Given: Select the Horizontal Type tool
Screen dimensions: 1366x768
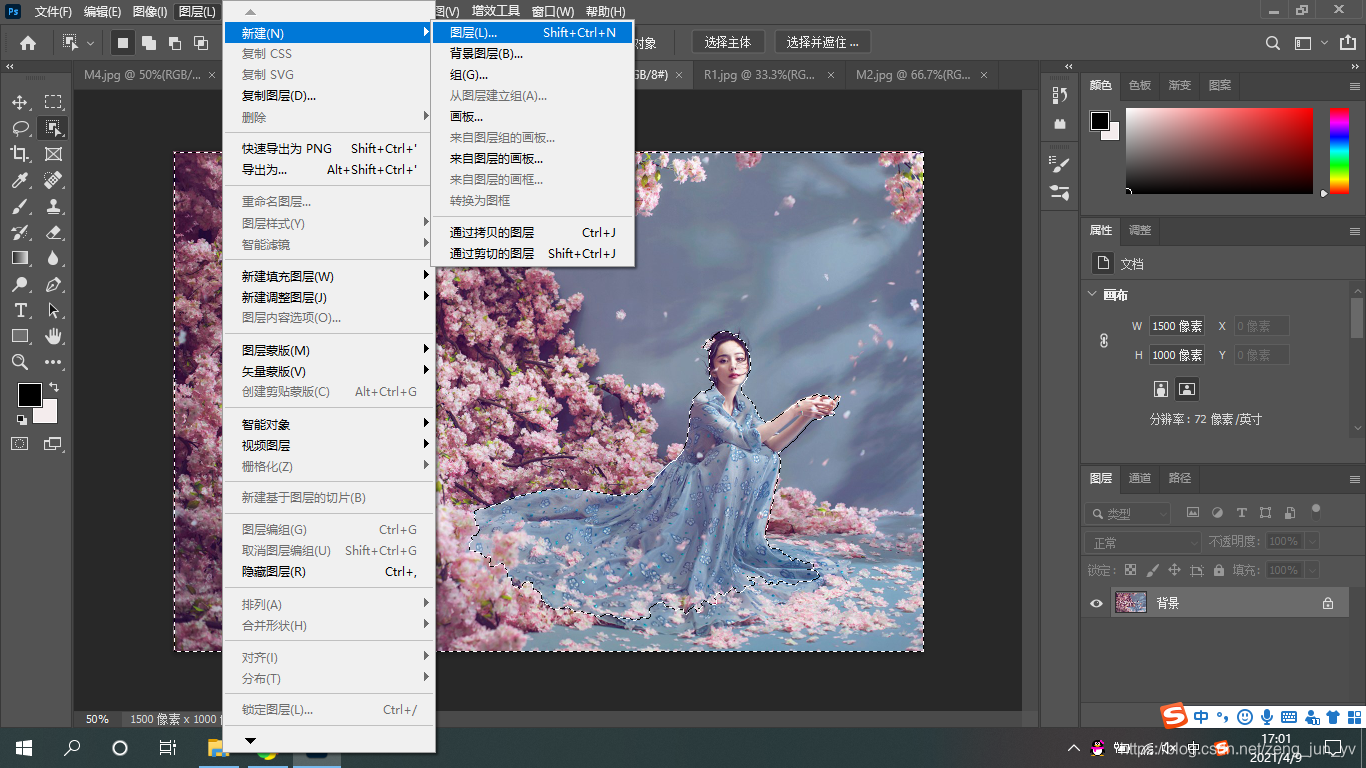Looking at the screenshot, I should pyautogui.click(x=20, y=310).
